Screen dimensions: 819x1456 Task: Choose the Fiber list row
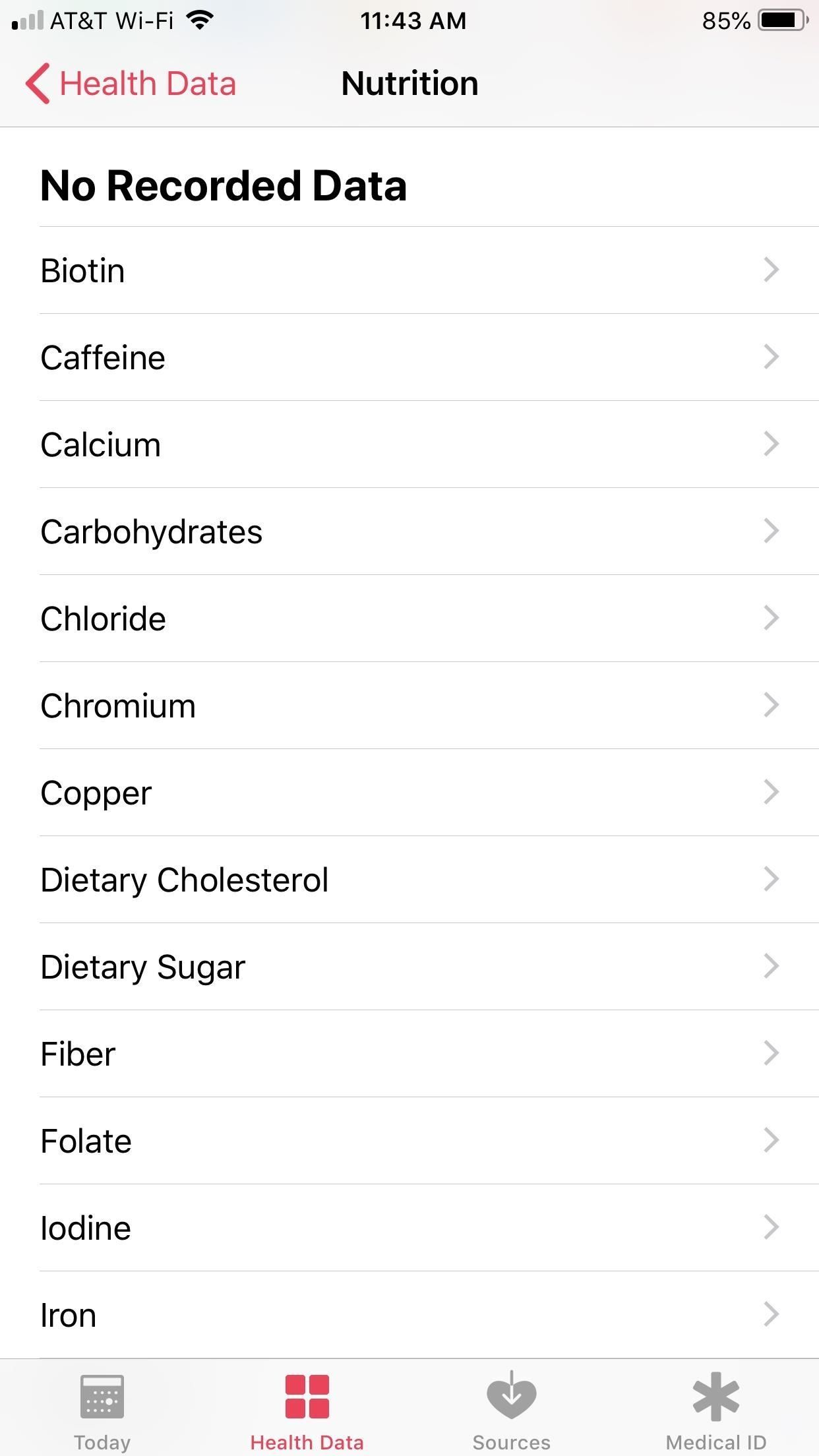(78, 1054)
